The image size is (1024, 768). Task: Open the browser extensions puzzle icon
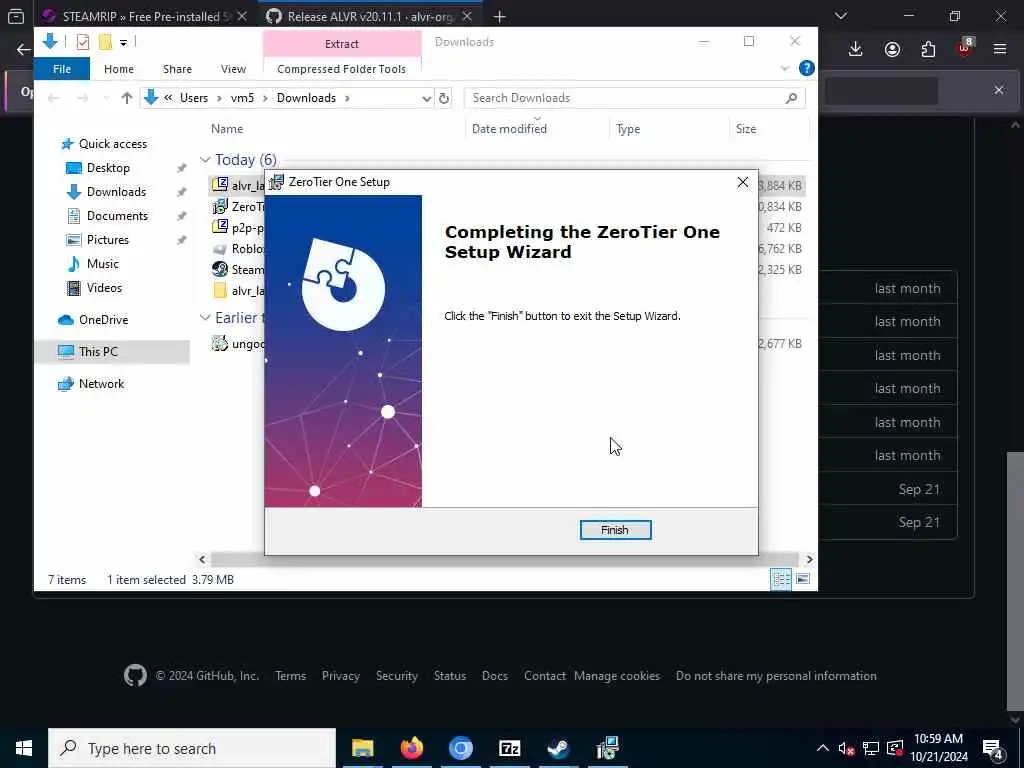[928, 49]
